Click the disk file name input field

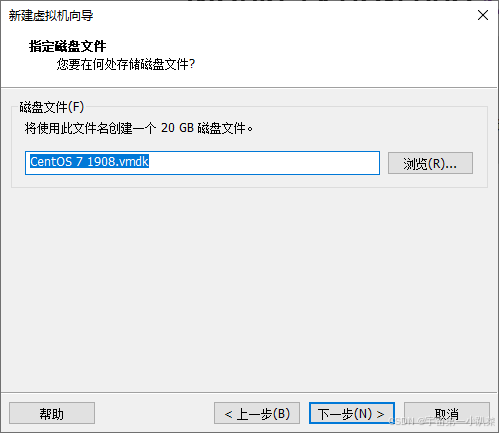pos(202,163)
